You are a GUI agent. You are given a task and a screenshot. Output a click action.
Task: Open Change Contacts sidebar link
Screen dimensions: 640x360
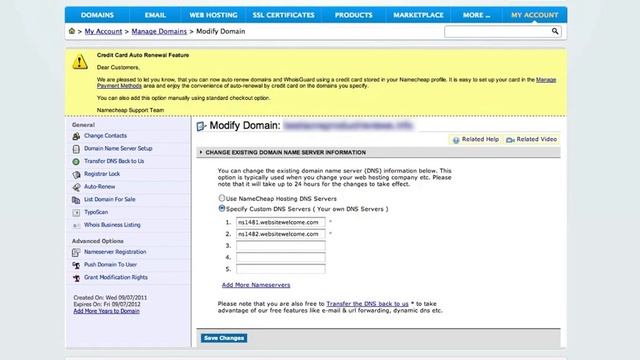105,136
